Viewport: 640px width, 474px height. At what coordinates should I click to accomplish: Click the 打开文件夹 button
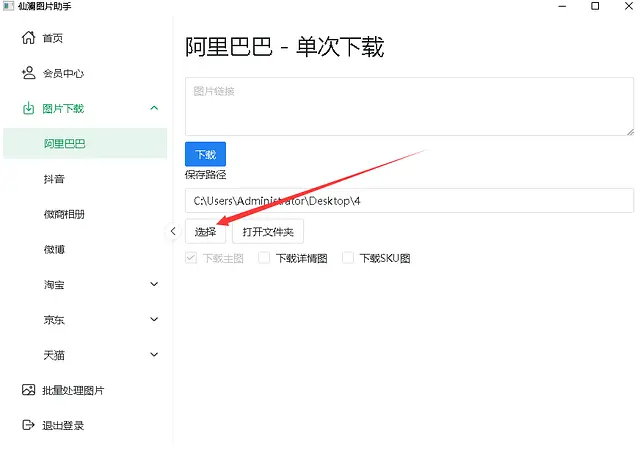tap(268, 231)
